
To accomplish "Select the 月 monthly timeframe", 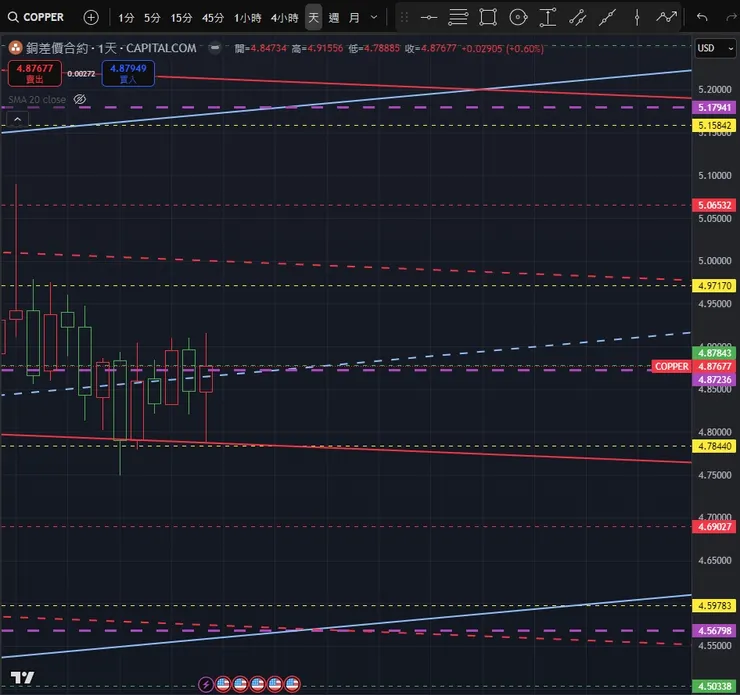I will [354, 18].
